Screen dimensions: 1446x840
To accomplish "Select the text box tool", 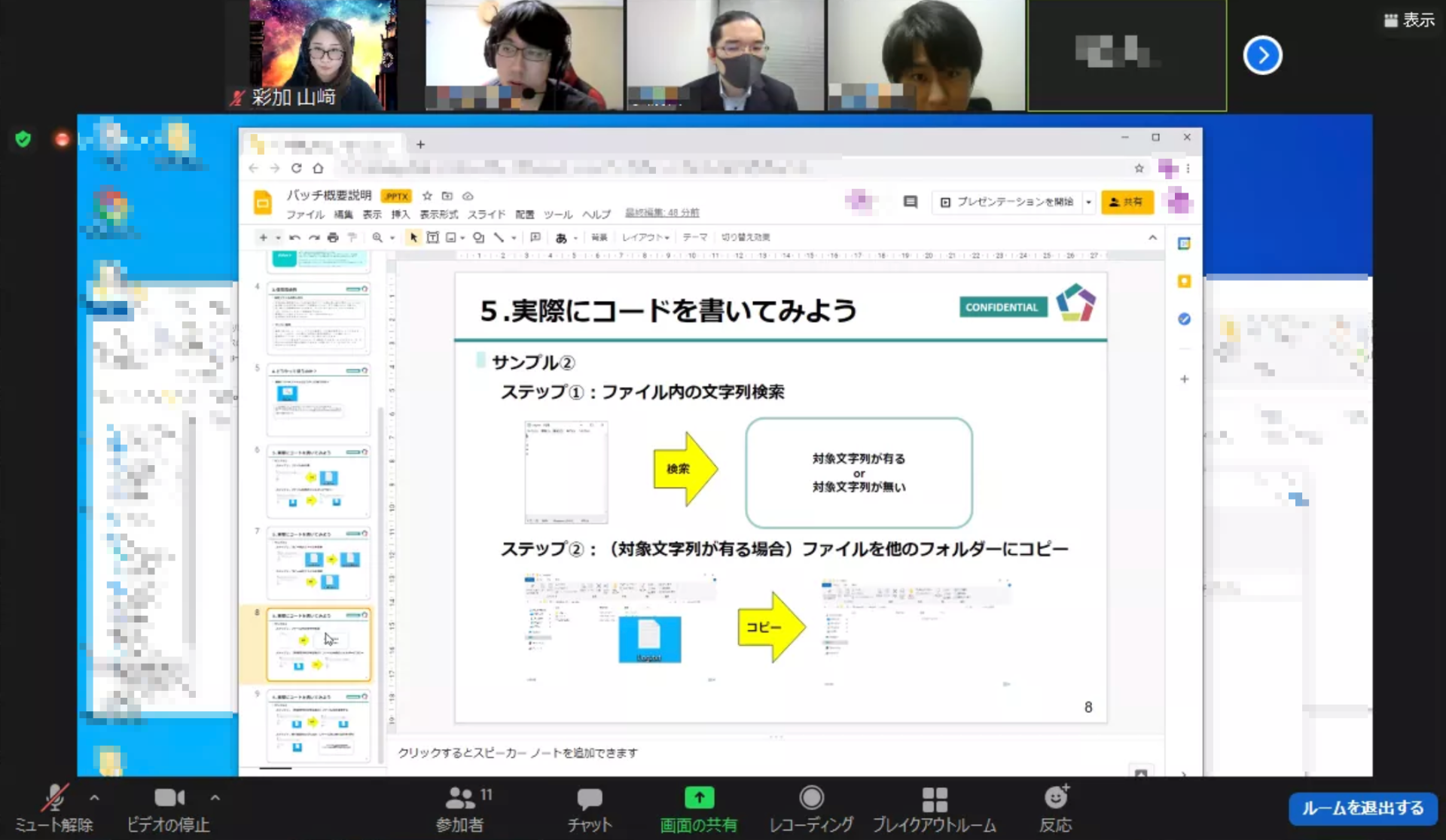I will coord(432,237).
